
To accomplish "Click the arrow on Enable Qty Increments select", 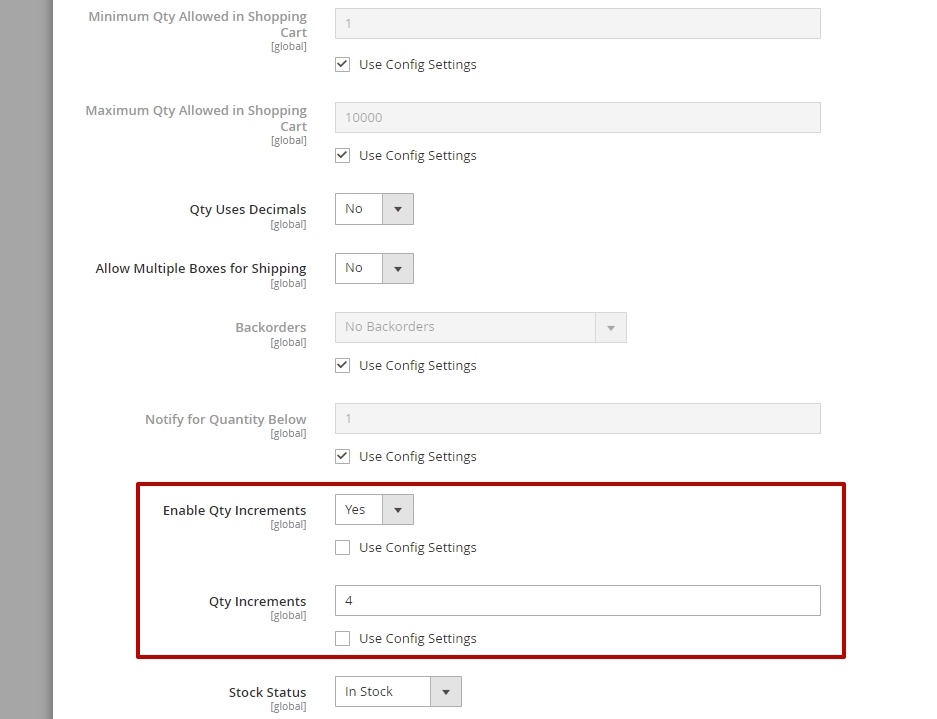I will (x=398, y=510).
